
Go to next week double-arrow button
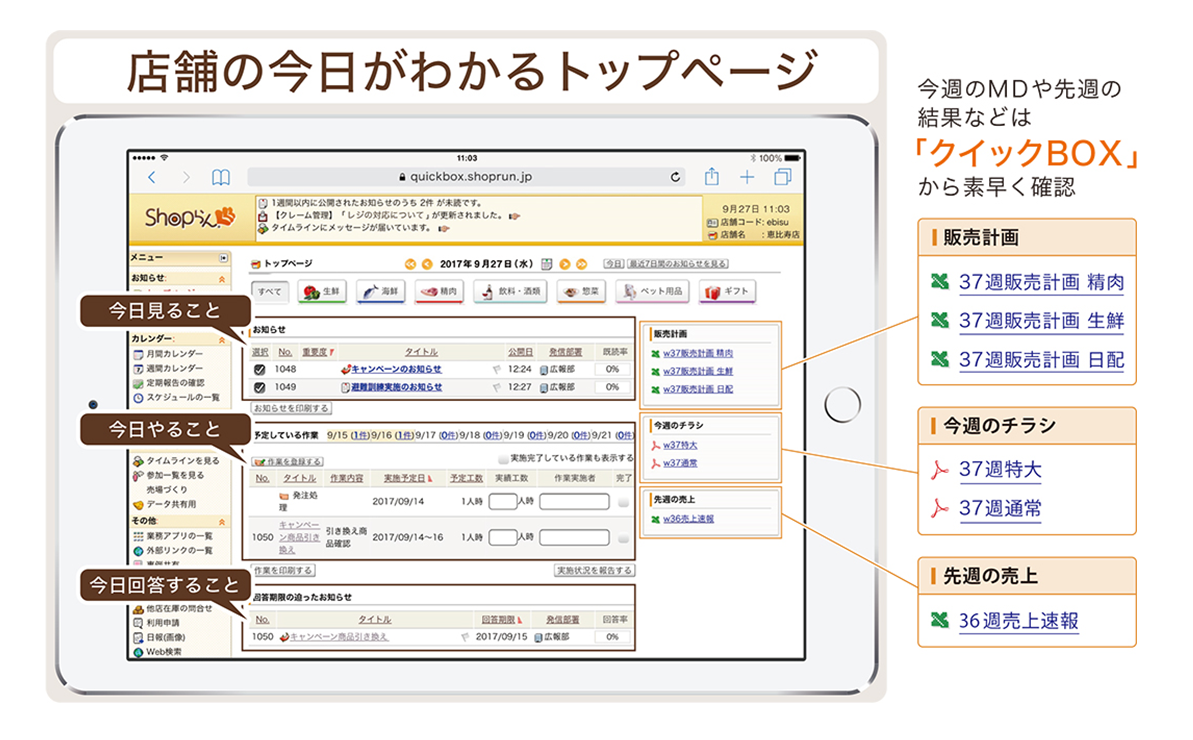pyautogui.click(x=581, y=264)
